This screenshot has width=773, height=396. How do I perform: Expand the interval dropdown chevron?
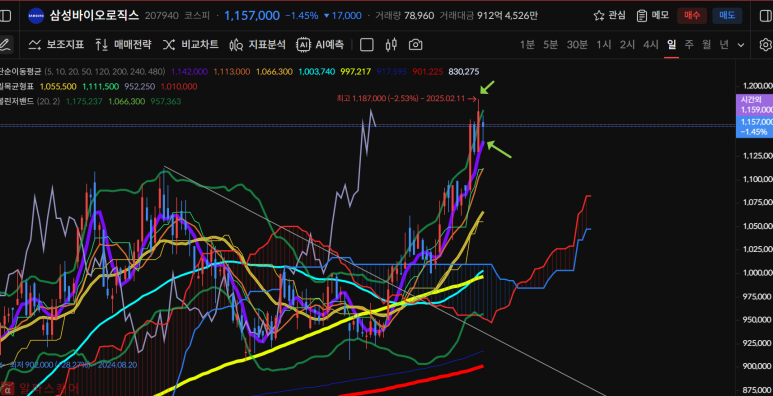(x=741, y=45)
